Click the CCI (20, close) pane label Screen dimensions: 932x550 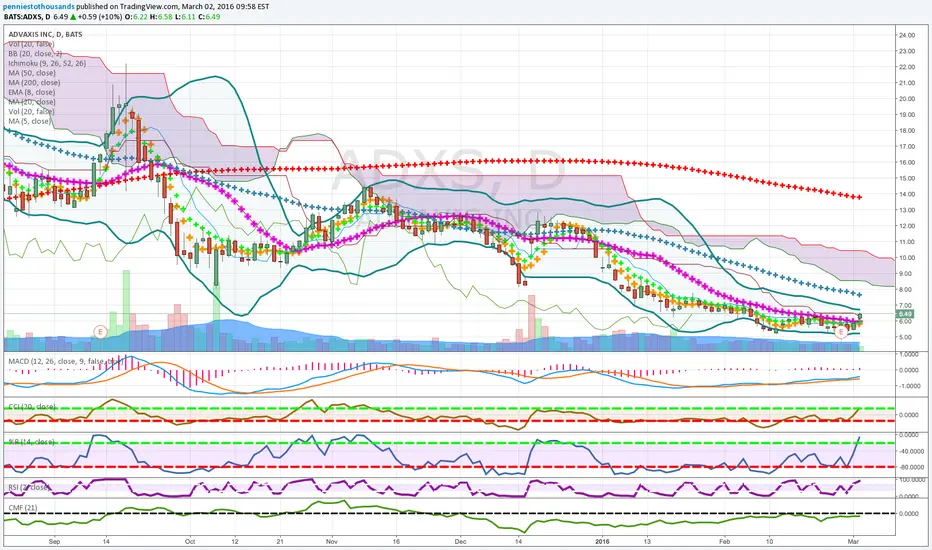(32, 407)
